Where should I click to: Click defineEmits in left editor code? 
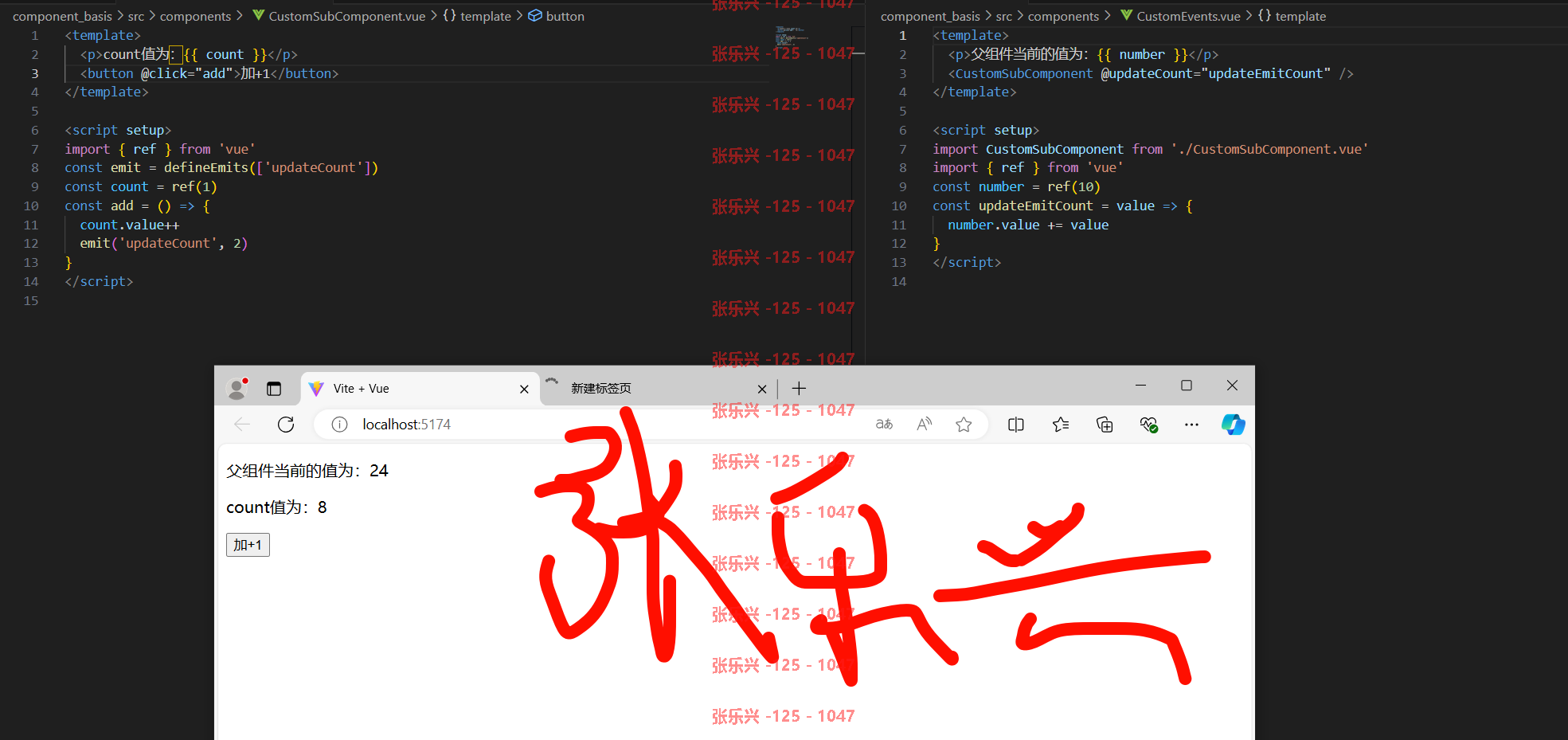coord(206,167)
